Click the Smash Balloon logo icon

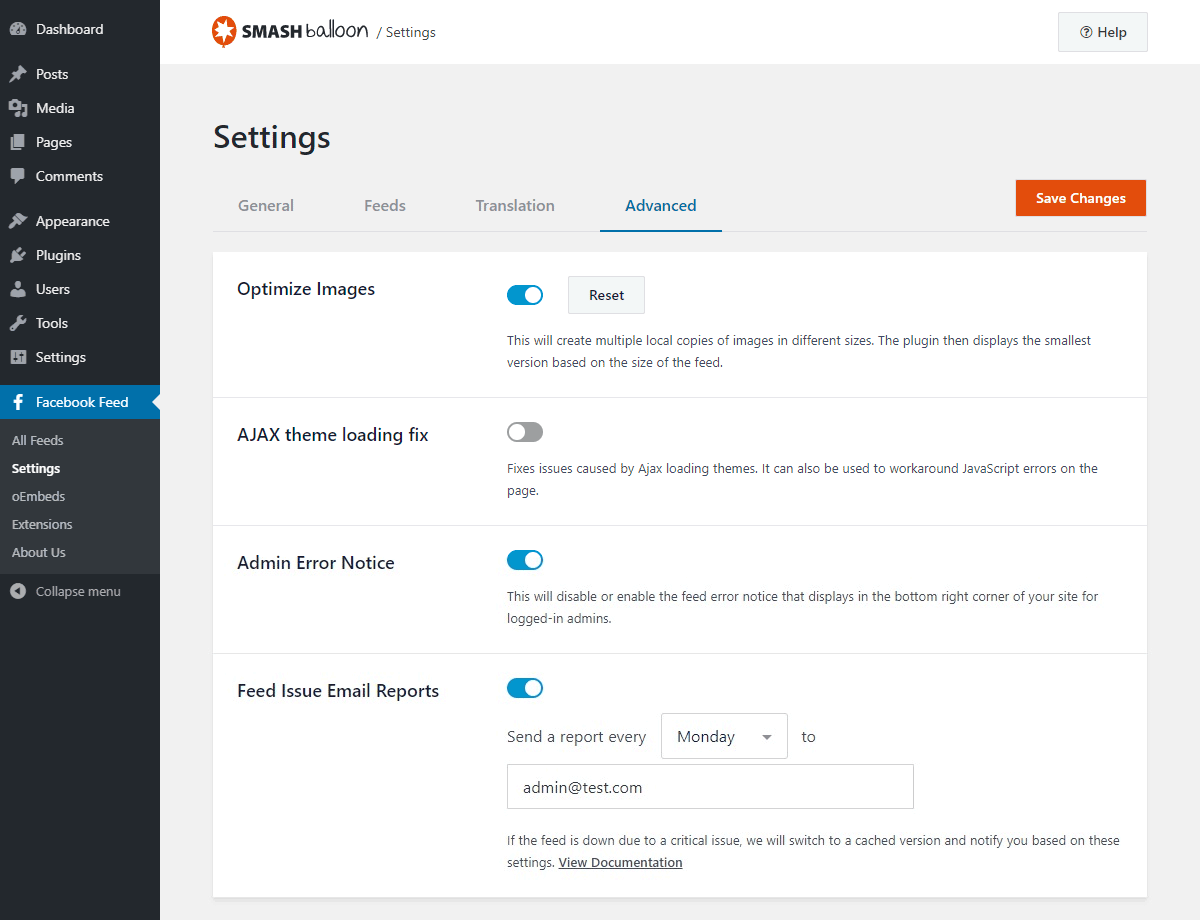[x=224, y=32]
